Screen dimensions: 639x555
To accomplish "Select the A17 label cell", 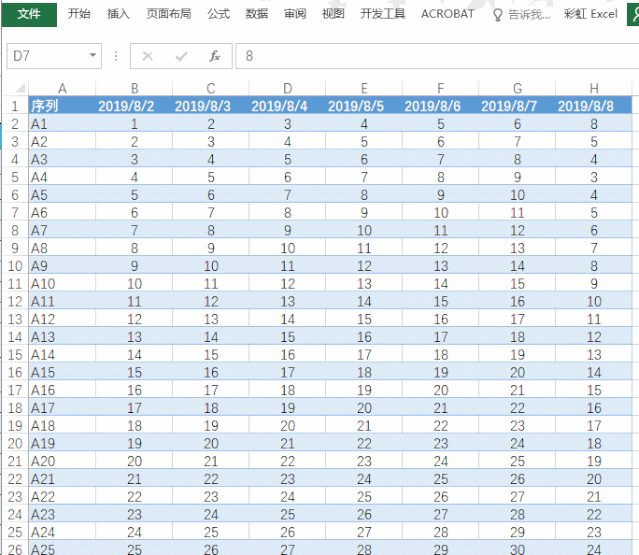I will click(62, 408).
